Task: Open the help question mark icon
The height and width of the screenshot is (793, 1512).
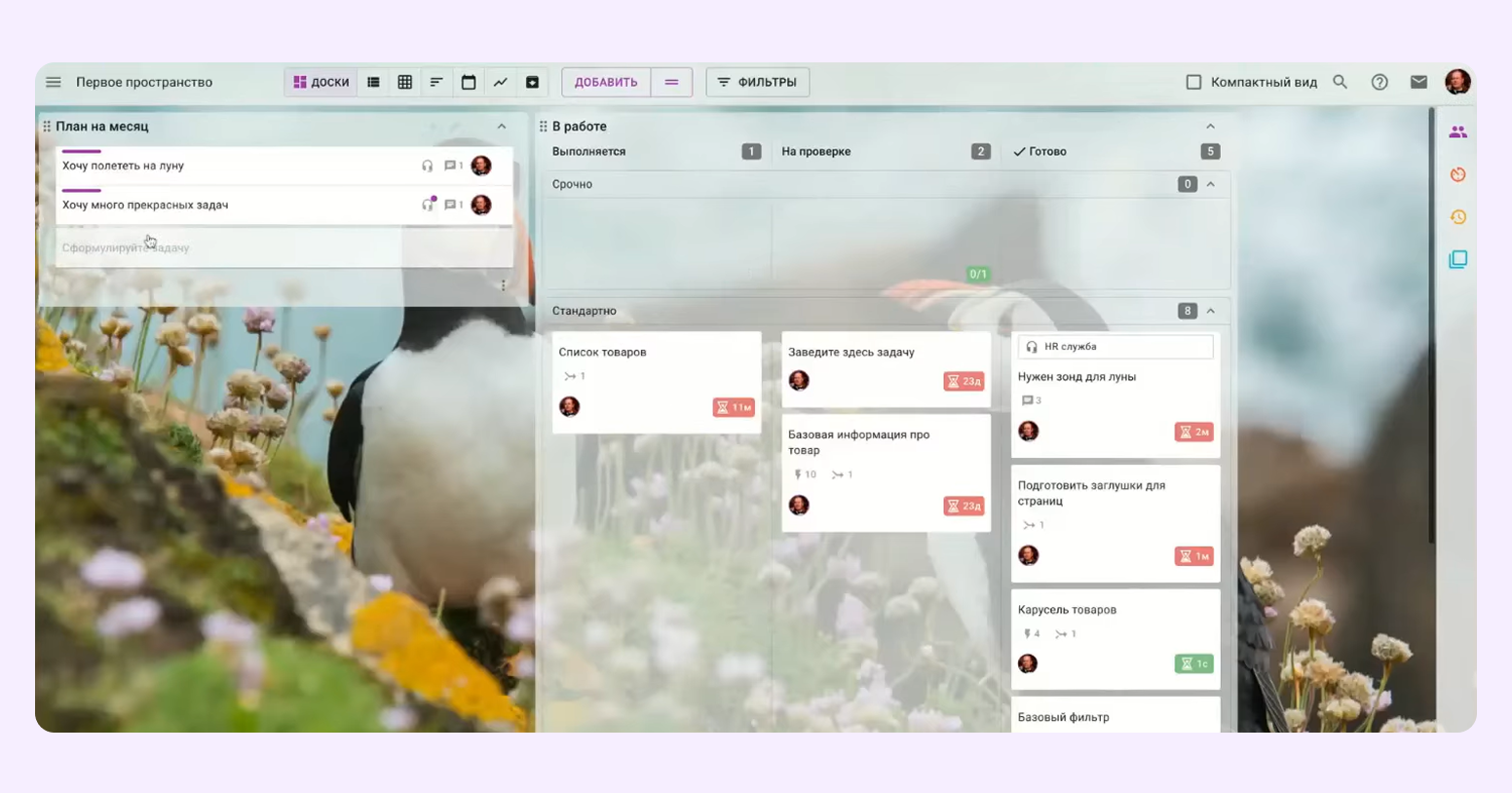Action: [1380, 82]
